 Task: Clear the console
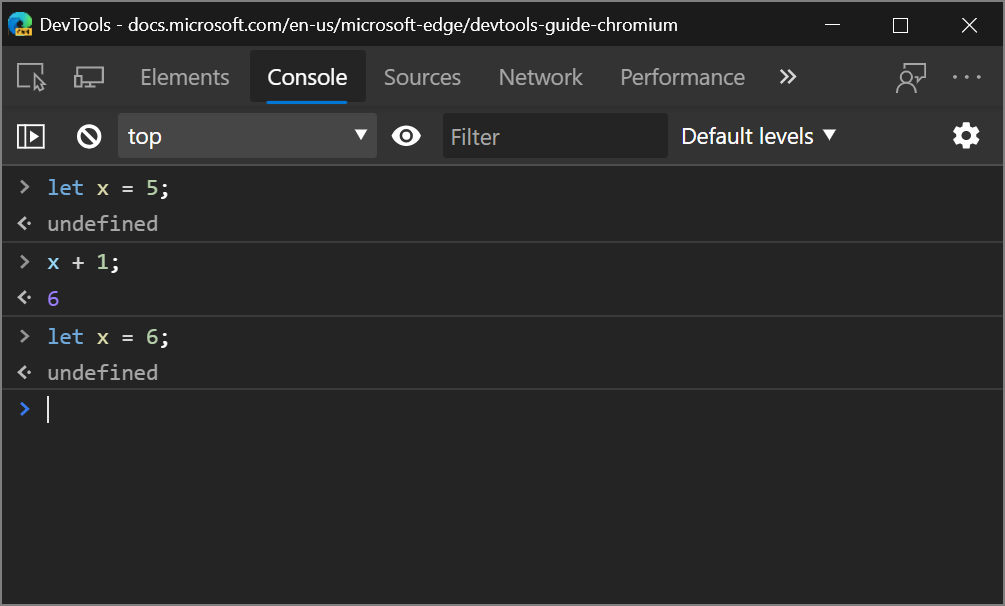(x=88, y=136)
